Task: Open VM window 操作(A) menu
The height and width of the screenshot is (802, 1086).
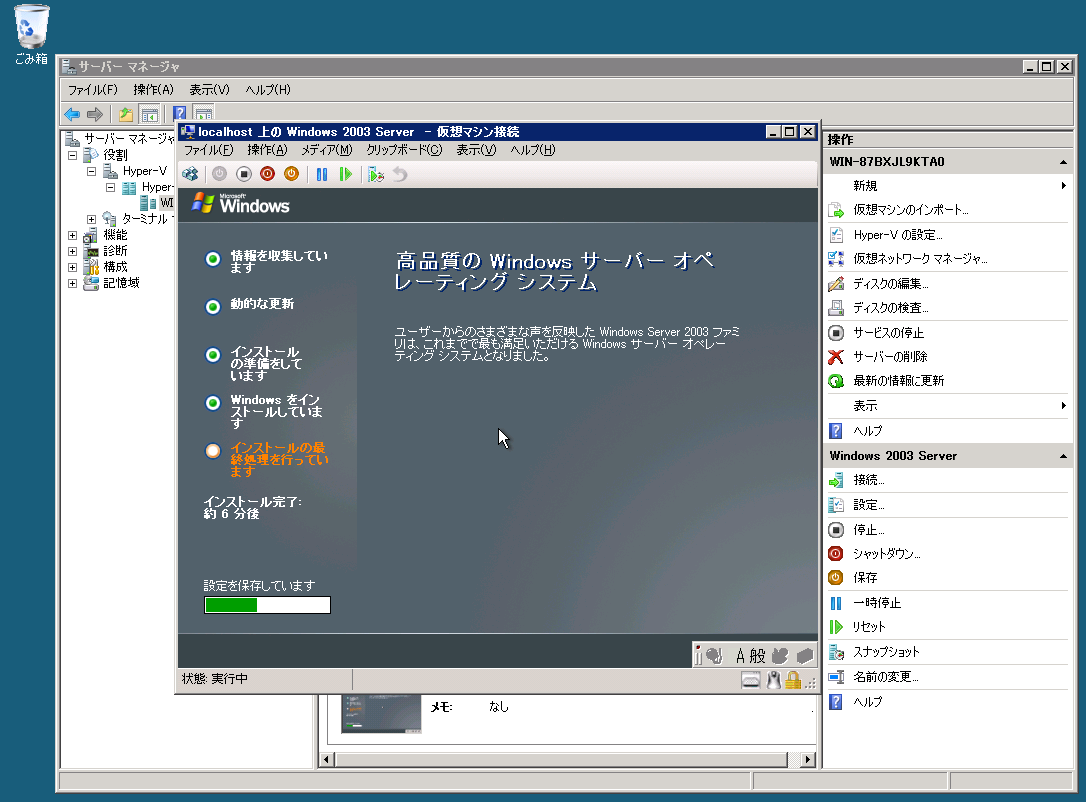Action: [x=267, y=150]
